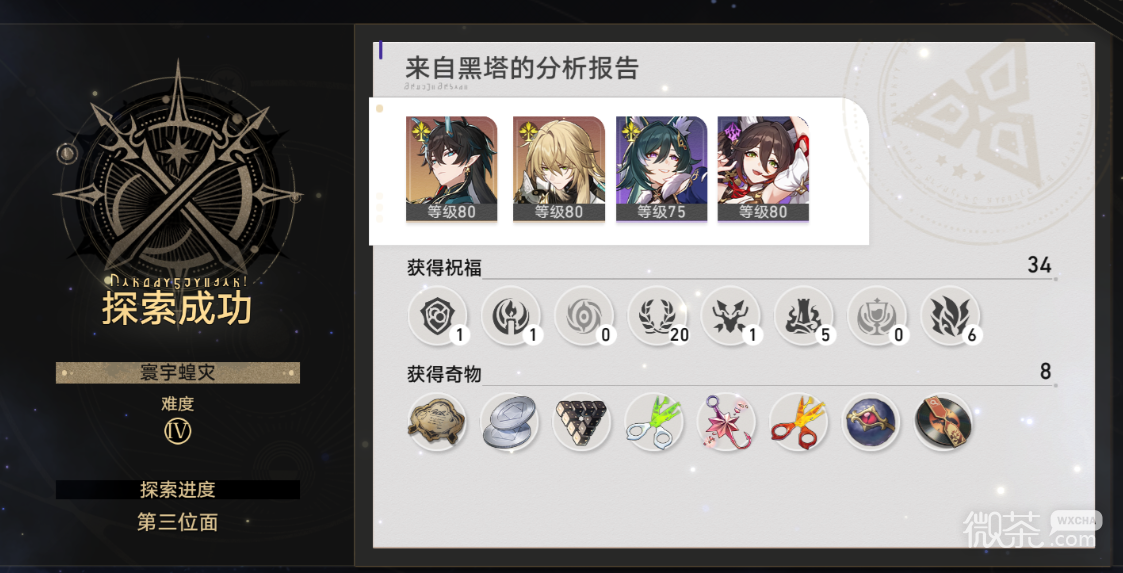Select the flame blessing icon showing 6
This screenshot has height=573, width=1123.
pos(950,316)
